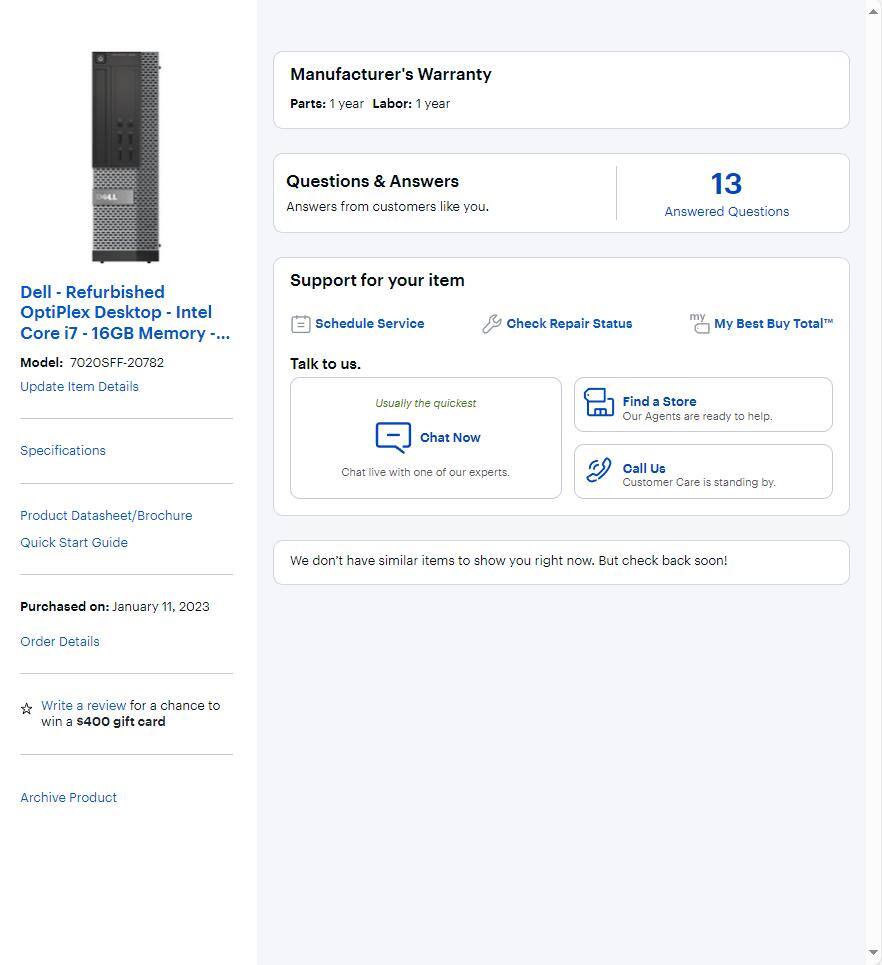This screenshot has width=882, height=965.
Task: Open Order Details
Action: (x=59, y=641)
